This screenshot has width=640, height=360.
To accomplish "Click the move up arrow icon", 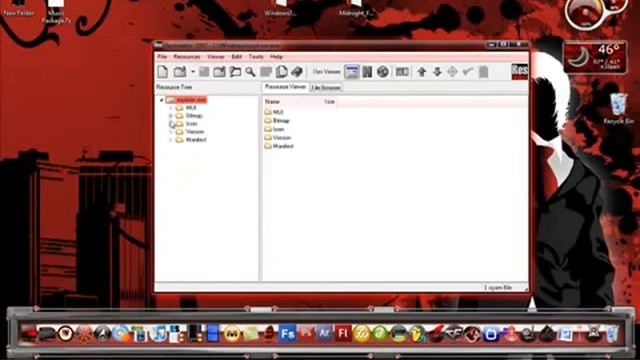I will tap(422, 72).
